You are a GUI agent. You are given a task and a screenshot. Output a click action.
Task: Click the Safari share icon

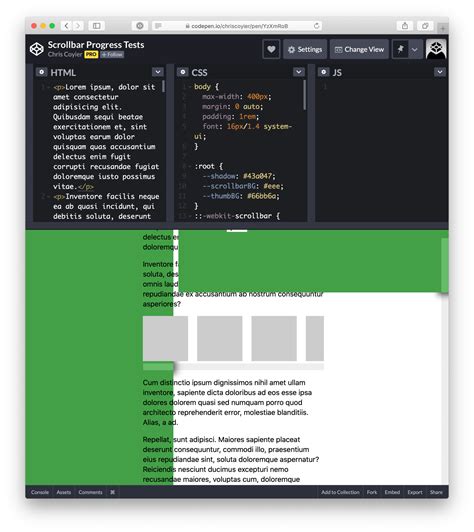(x=405, y=26)
